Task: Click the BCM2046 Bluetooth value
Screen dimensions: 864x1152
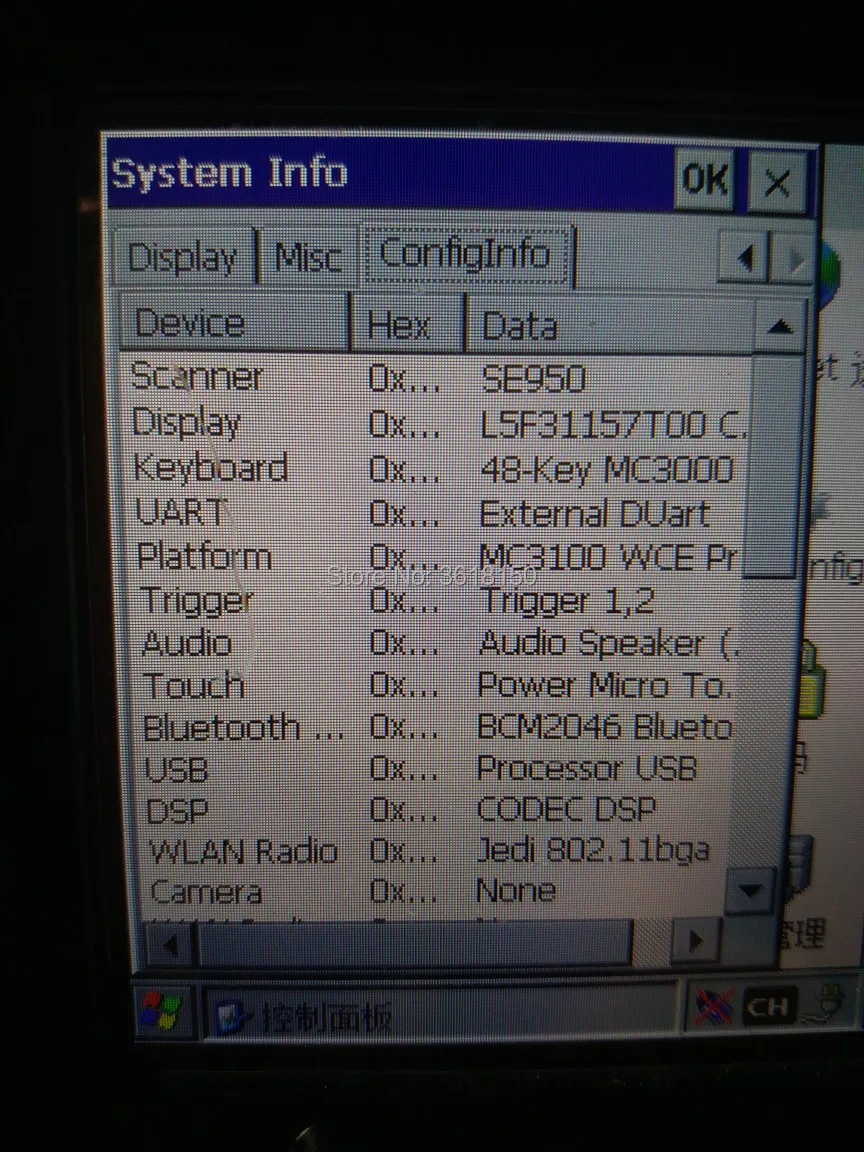Action: pyautogui.click(x=605, y=727)
